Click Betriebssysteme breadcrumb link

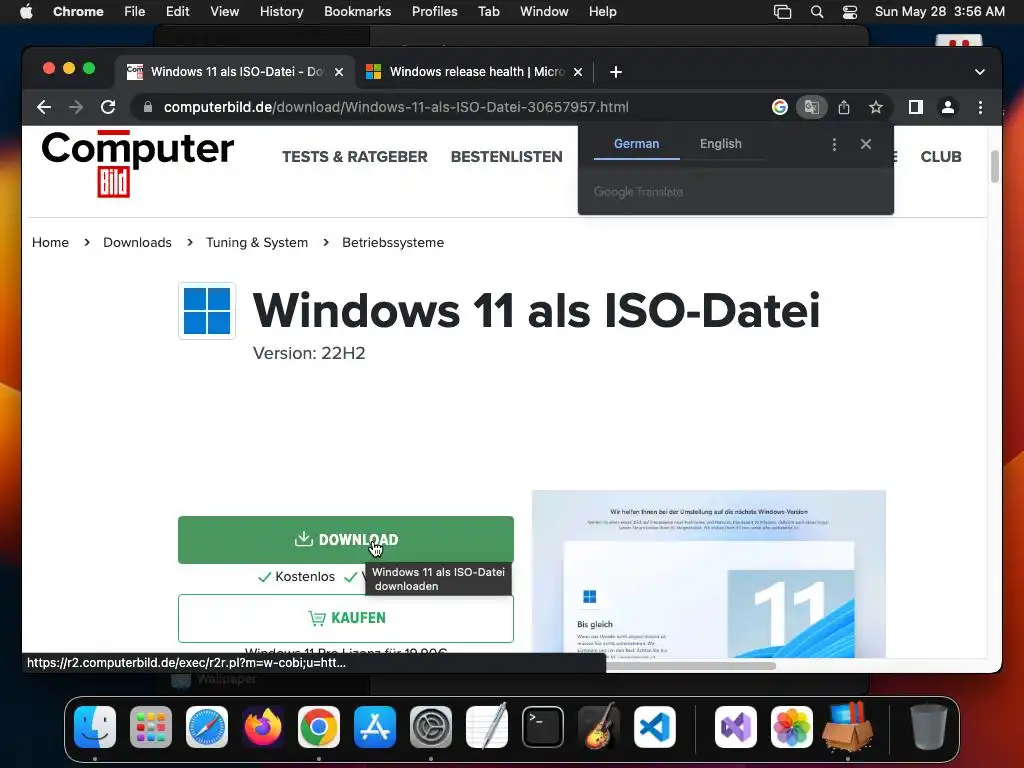click(x=393, y=242)
